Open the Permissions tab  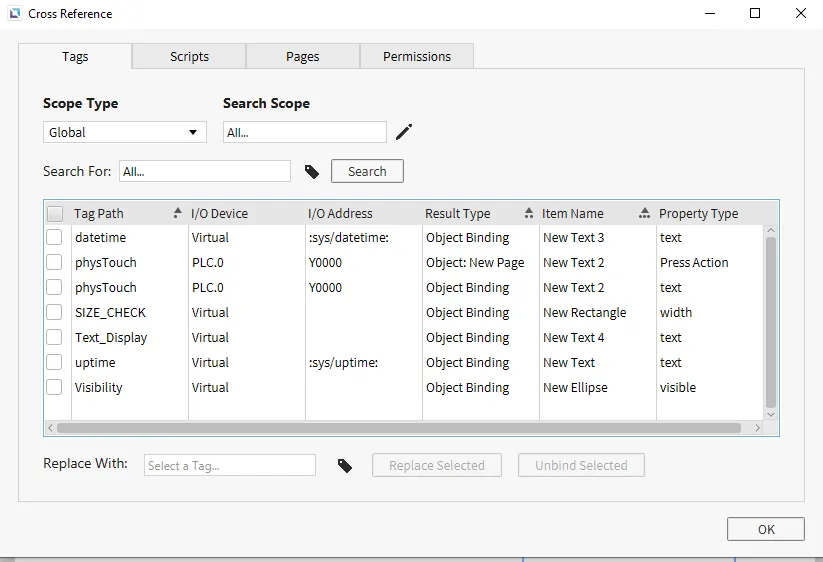tap(417, 57)
